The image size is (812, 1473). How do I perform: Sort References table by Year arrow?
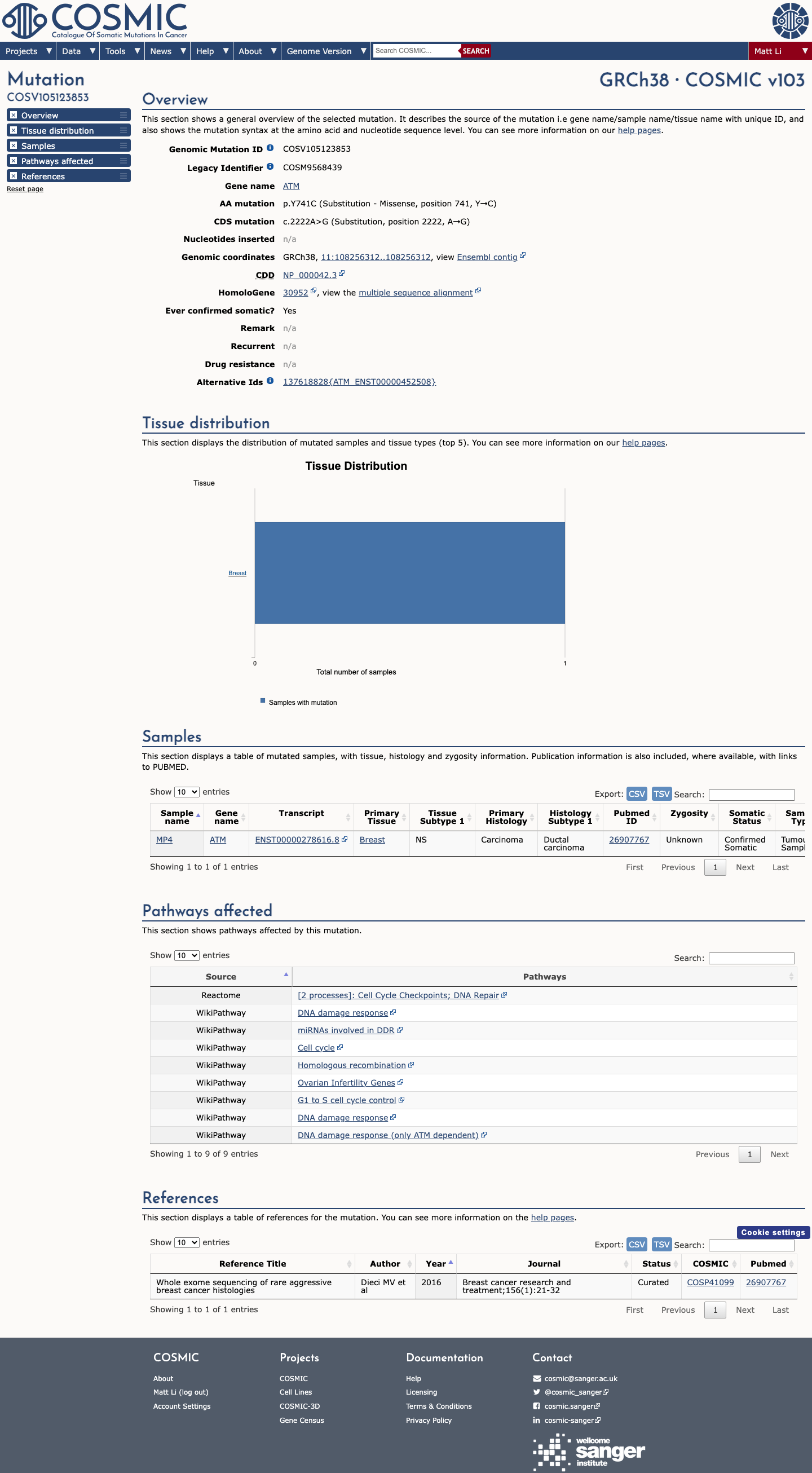click(x=451, y=1262)
